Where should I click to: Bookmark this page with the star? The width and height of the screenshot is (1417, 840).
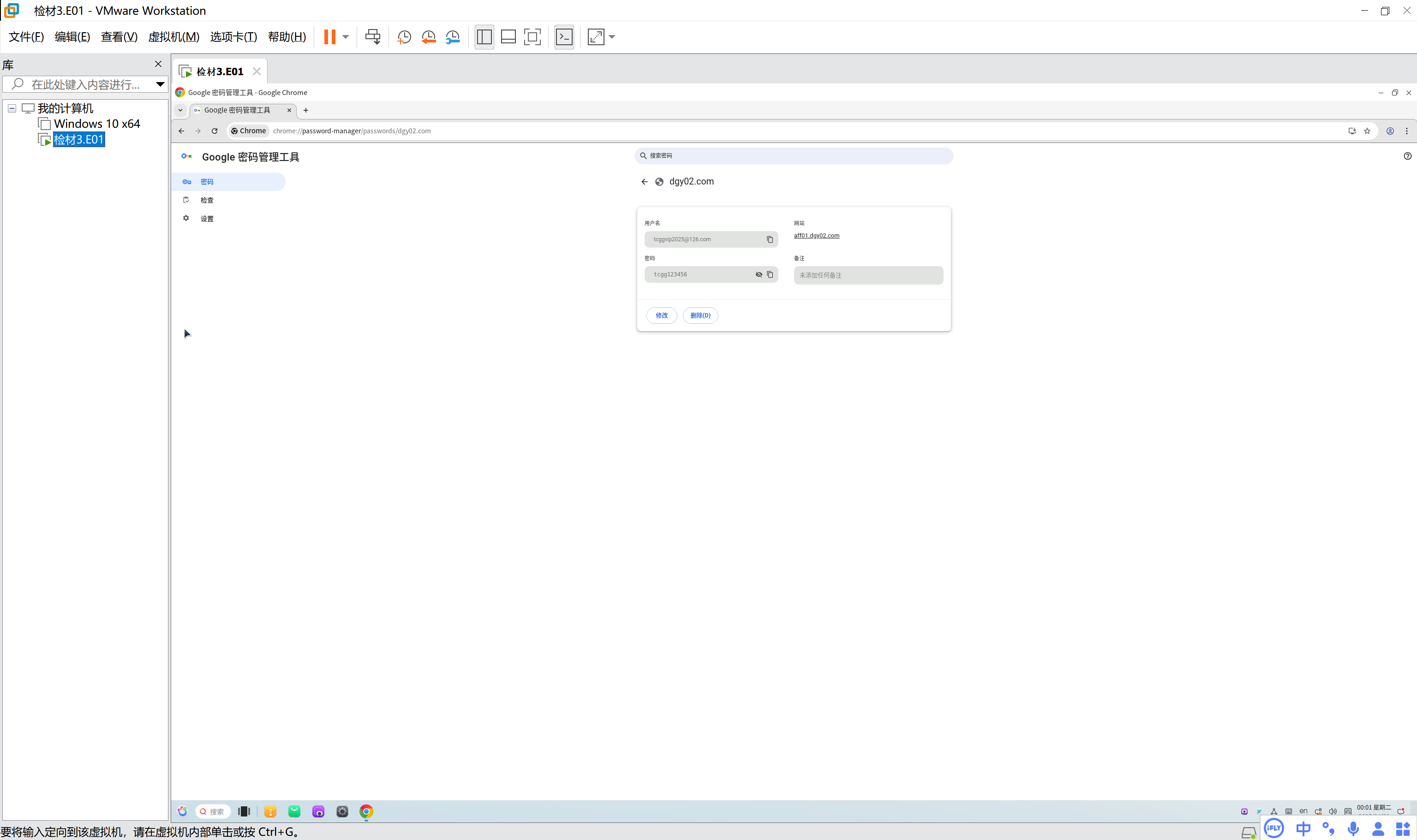pyautogui.click(x=1367, y=131)
